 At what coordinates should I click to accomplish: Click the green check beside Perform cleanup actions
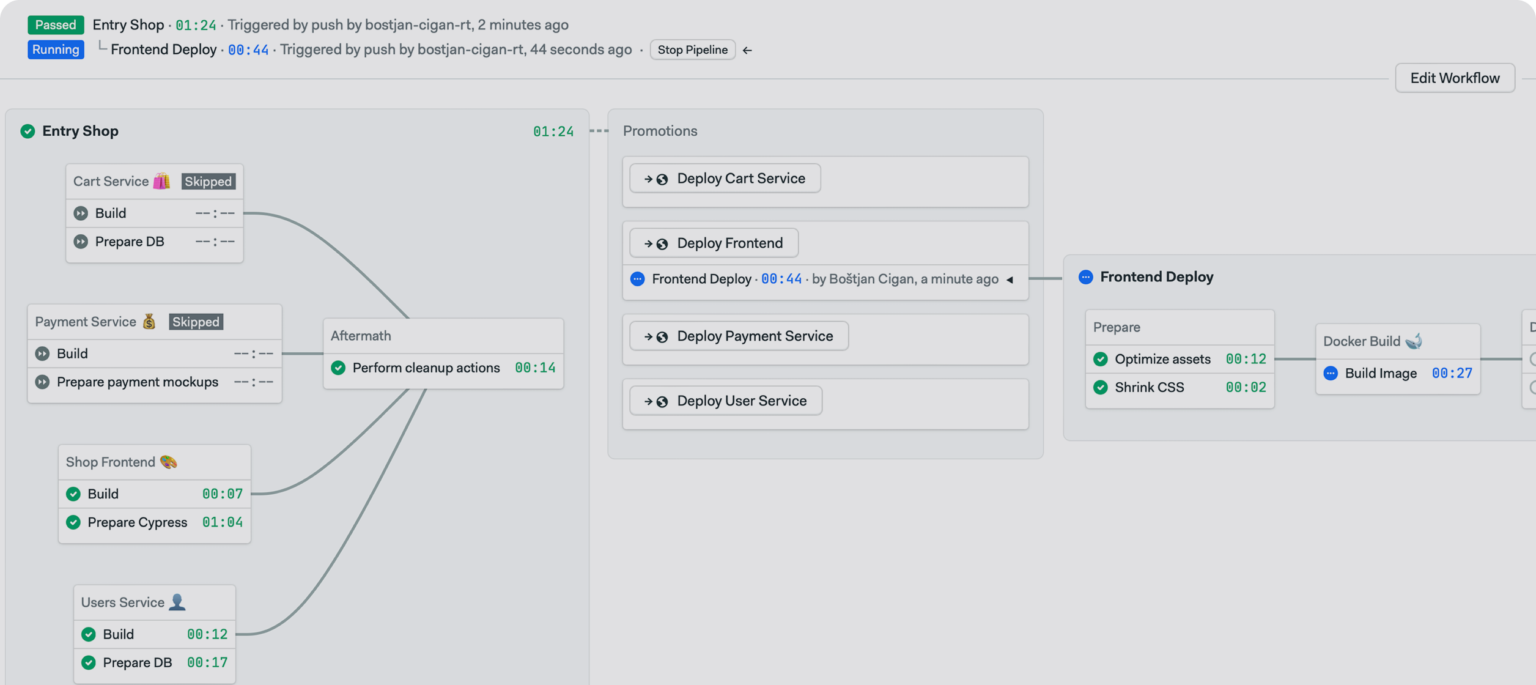[x=338, y=368]
